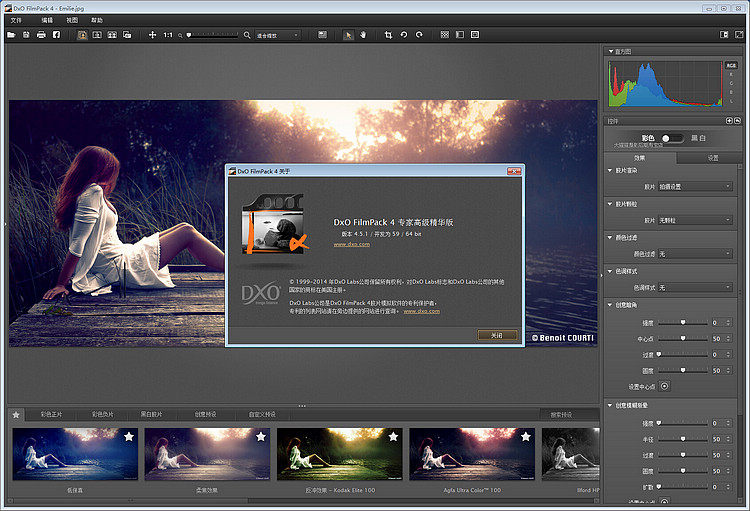This screenshot has height=511, width=750.
Task: Toggle the presets grid panel icon
Action: 445,34
